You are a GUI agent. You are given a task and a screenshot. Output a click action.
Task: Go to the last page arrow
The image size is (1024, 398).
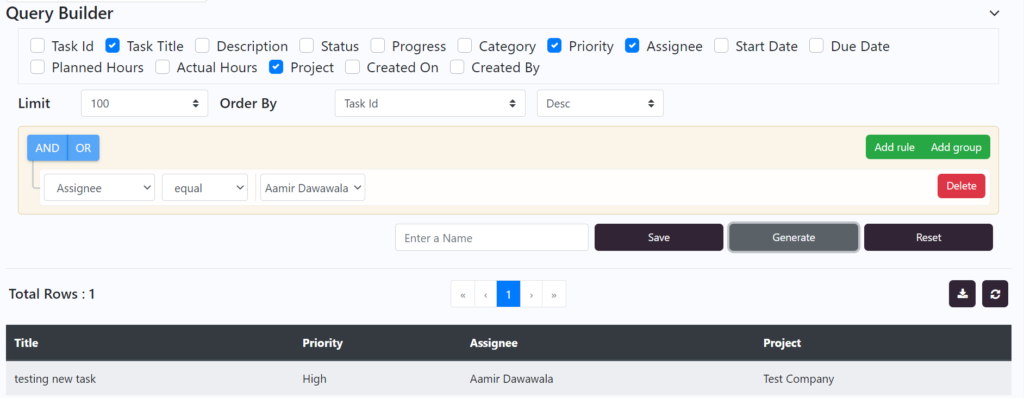coord(554,294)
